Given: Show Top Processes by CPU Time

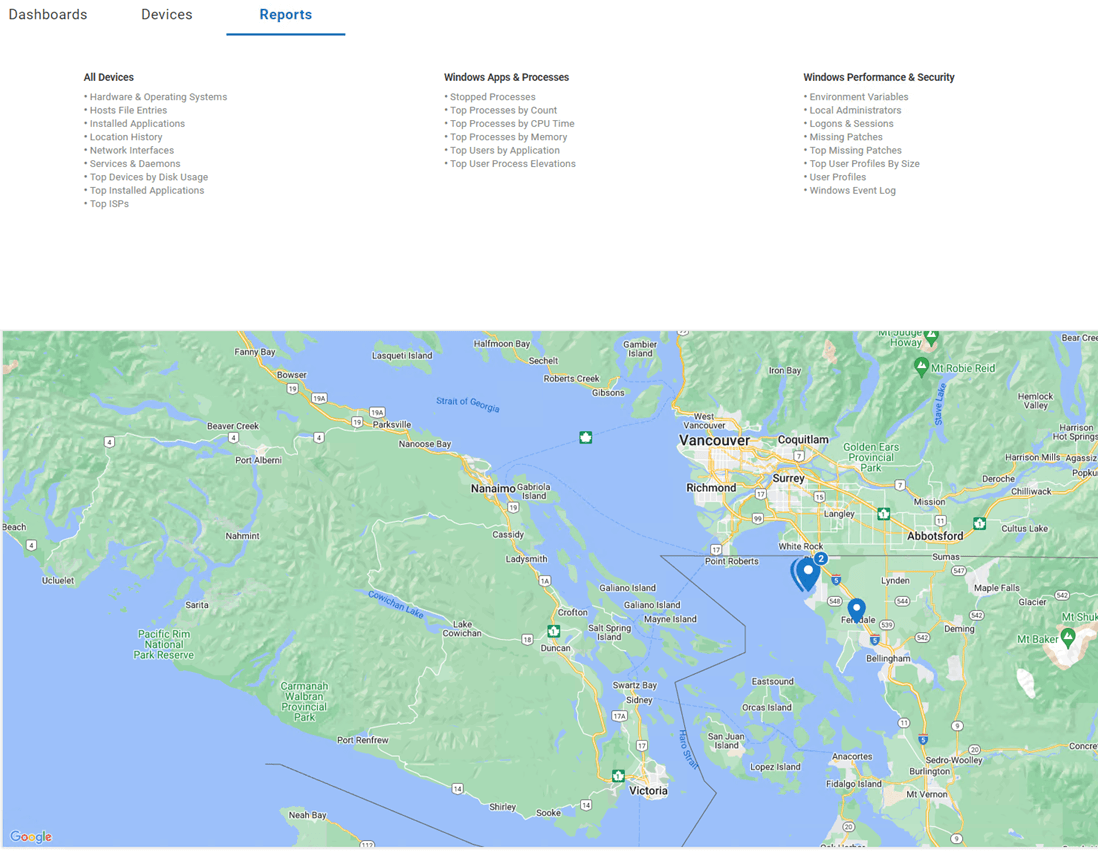Looking at the screenshot, I should pyautogui.click(x=512, y=124).
